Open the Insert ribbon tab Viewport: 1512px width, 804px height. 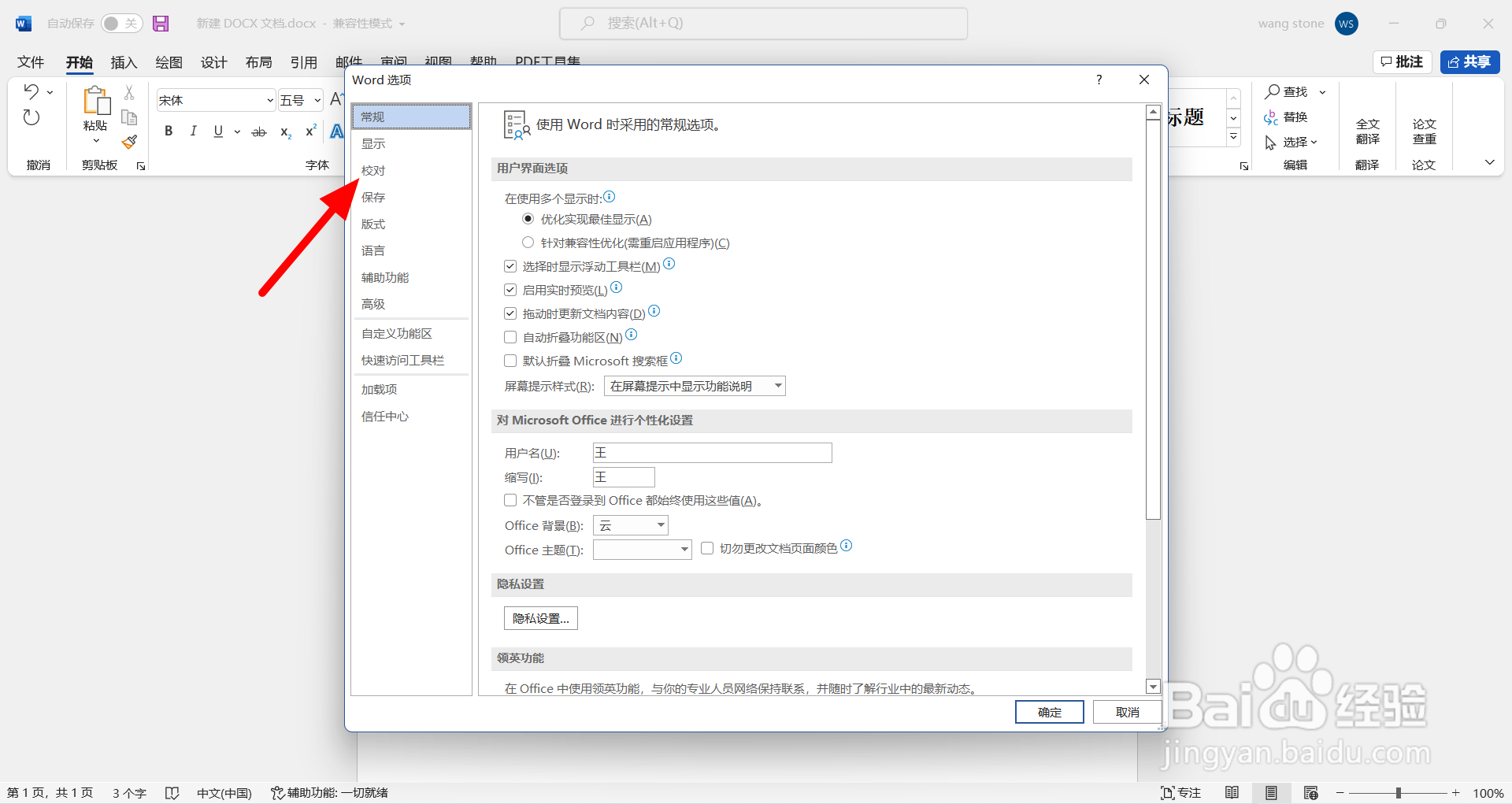tap(124, 62)
